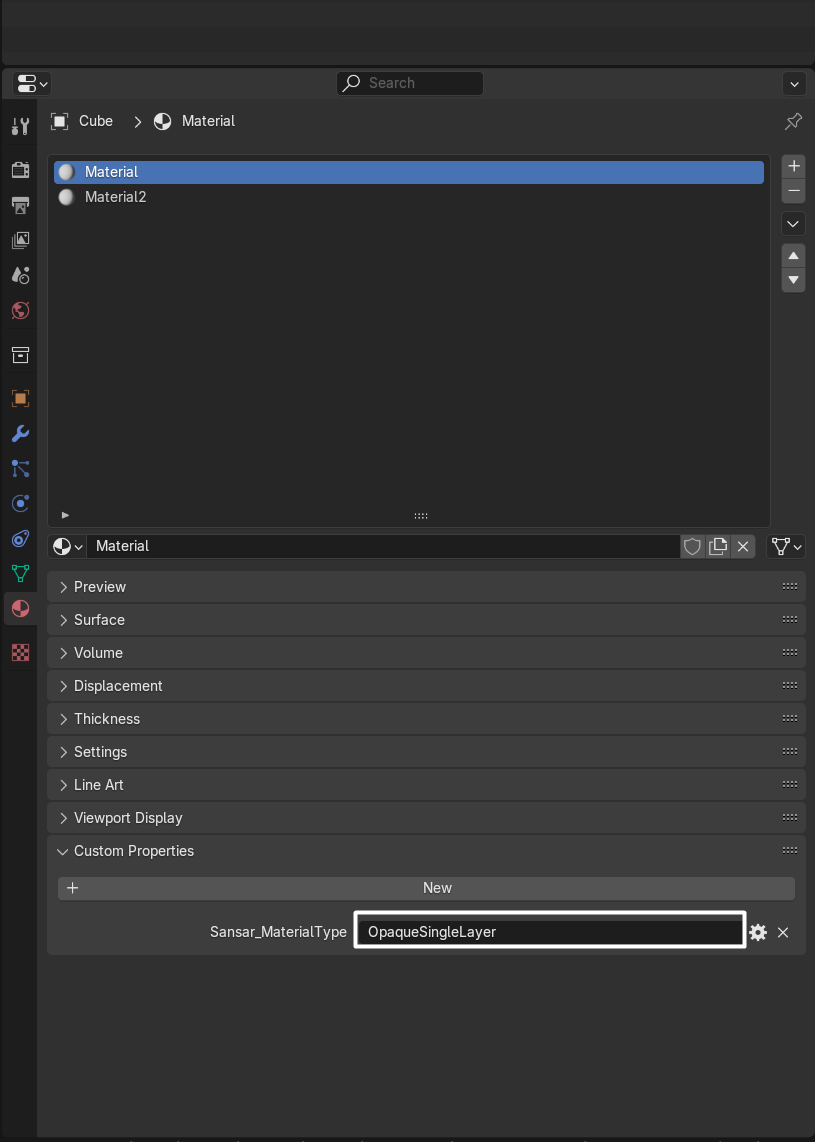Click the OpaqueSingleLayer value field
This screenshot has height=1142, width=815.
point(549,931)
